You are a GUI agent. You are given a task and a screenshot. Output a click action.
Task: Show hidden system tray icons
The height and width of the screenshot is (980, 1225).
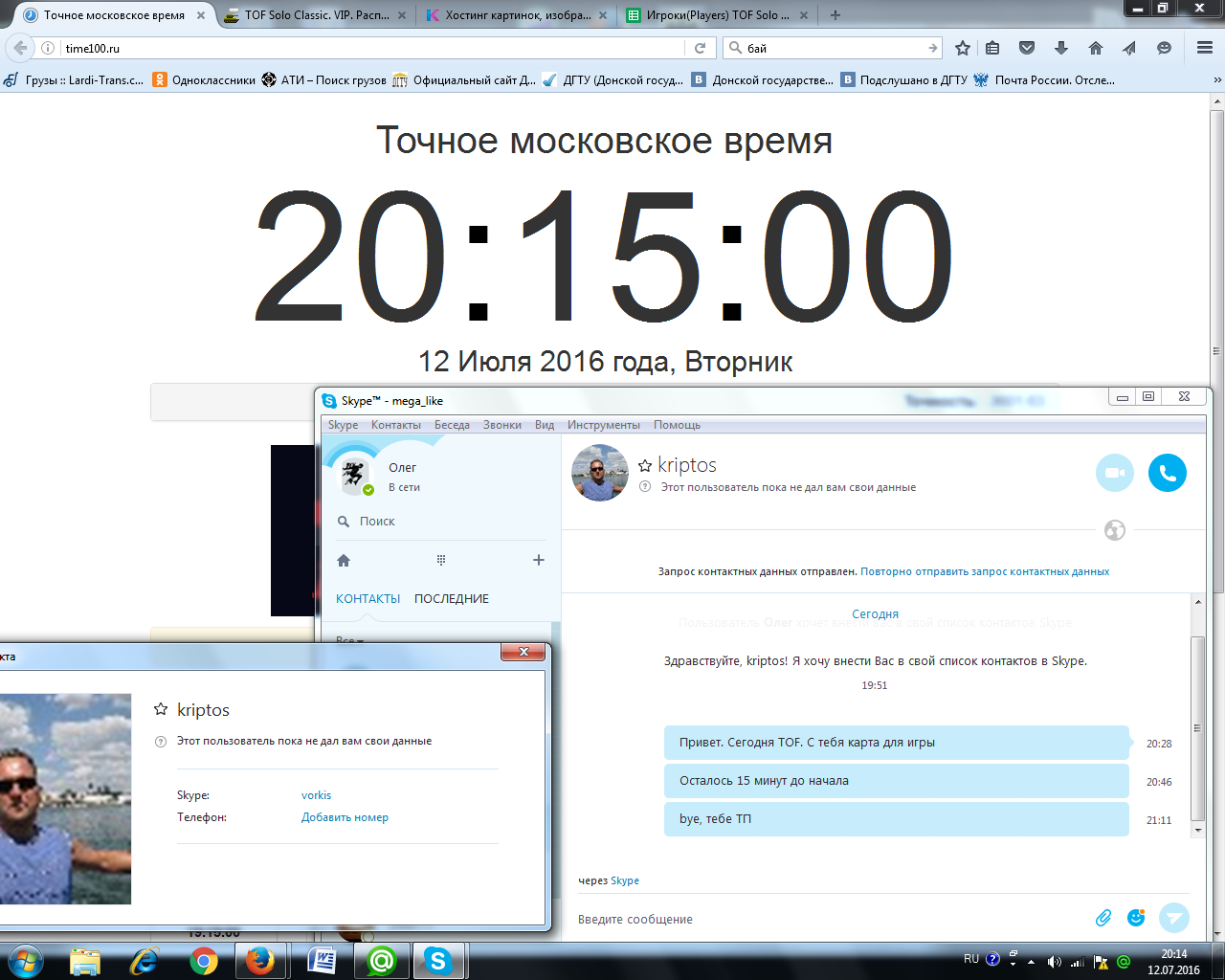[1031, 962]
